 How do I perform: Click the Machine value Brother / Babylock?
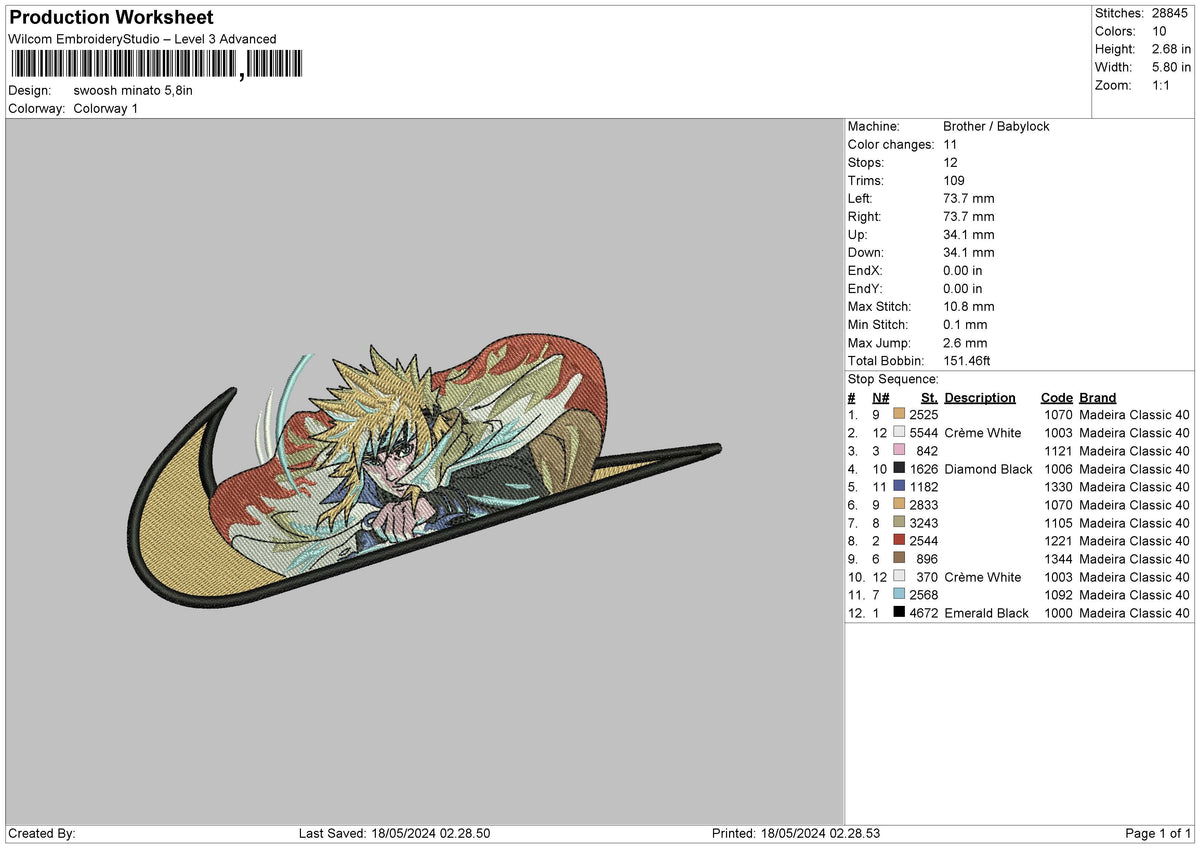996,127
